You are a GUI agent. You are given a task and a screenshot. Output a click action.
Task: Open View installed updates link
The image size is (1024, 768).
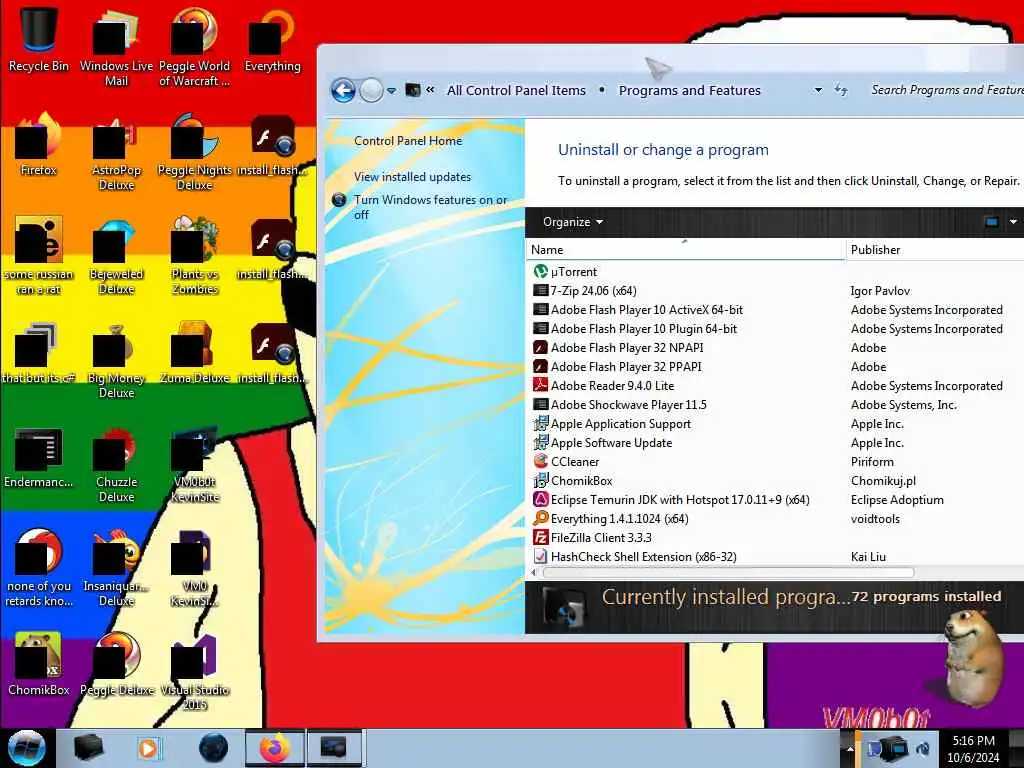412,176
